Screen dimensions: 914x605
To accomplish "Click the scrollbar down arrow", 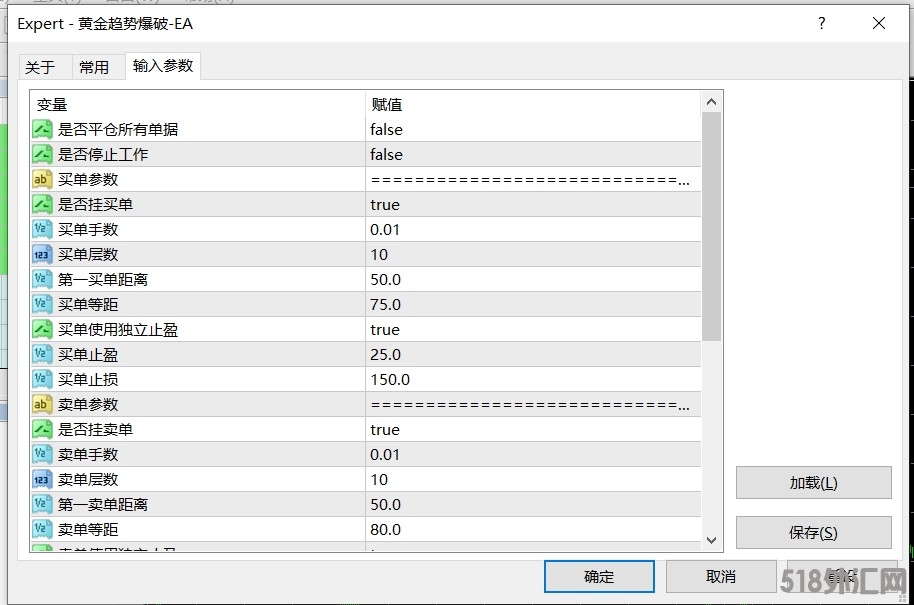I will pos(712,539).
